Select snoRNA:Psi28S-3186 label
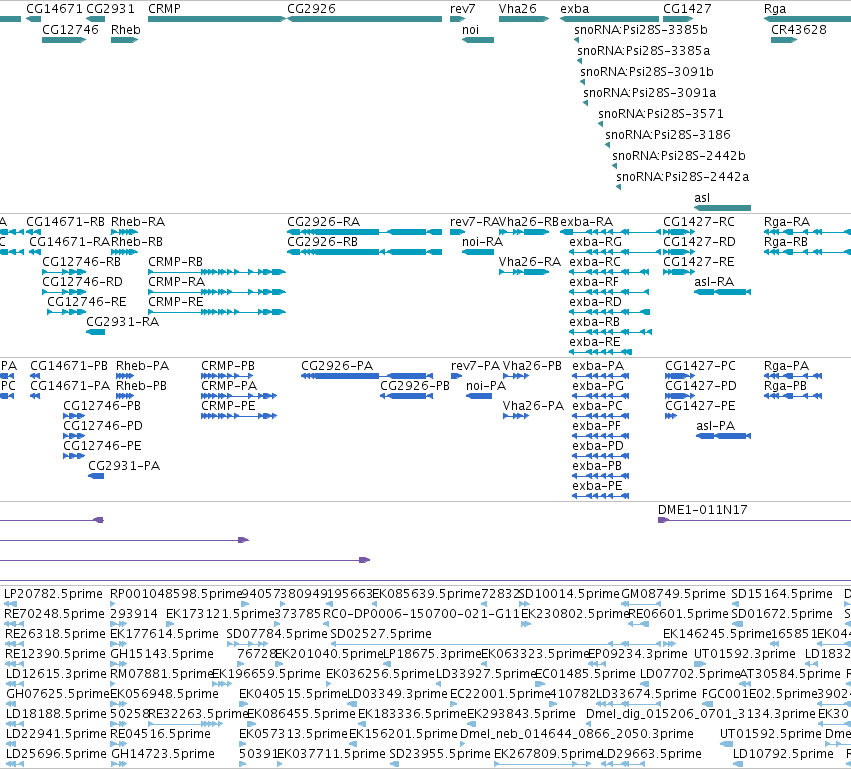Viewport: 851px width, 769px height. (x=668, y=135)
